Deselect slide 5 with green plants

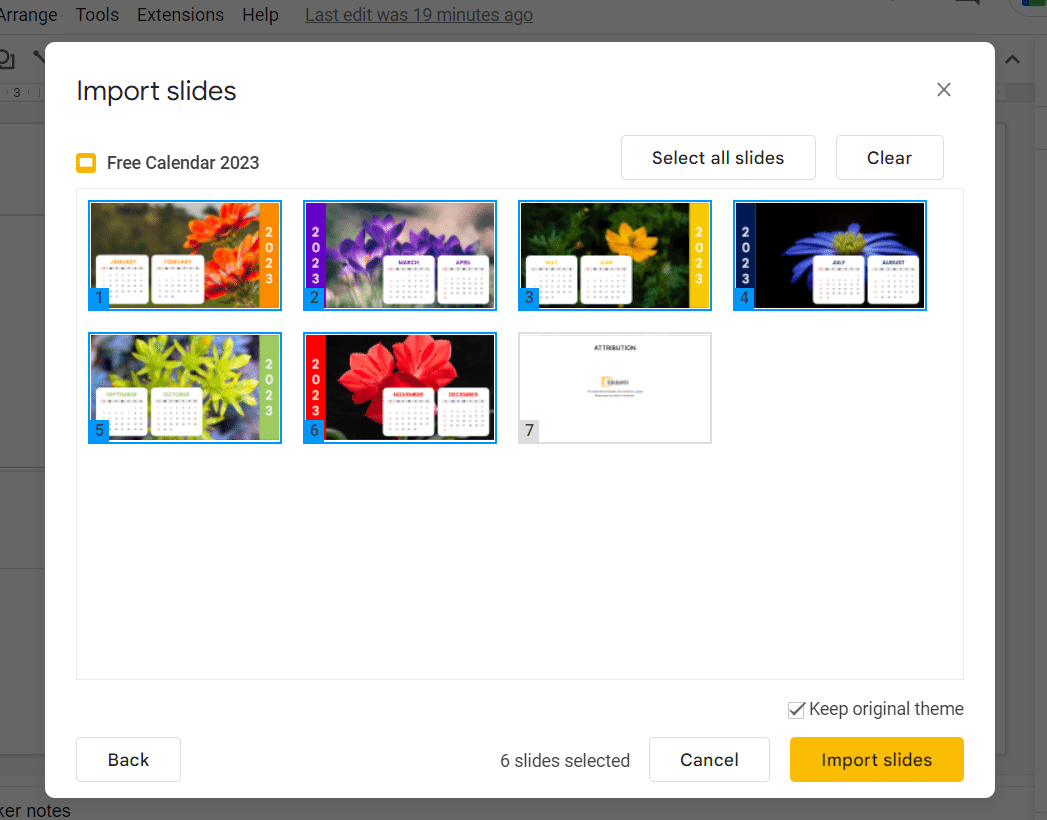point(185,387)
